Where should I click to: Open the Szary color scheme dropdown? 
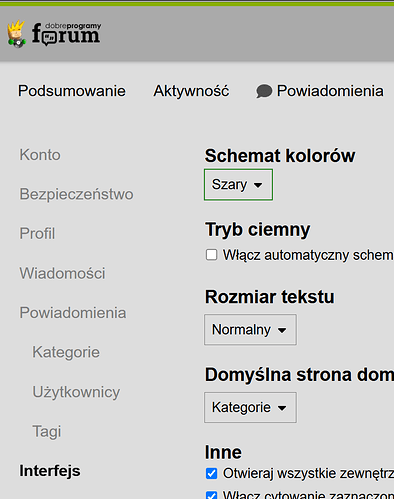tap(238, 185)
